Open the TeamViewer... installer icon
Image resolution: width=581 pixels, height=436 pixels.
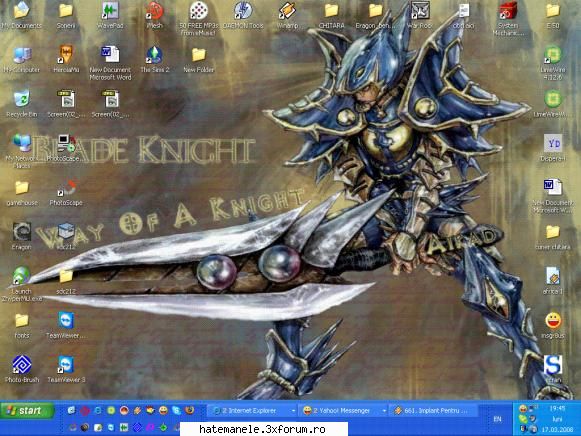click(x=66, y=325)
